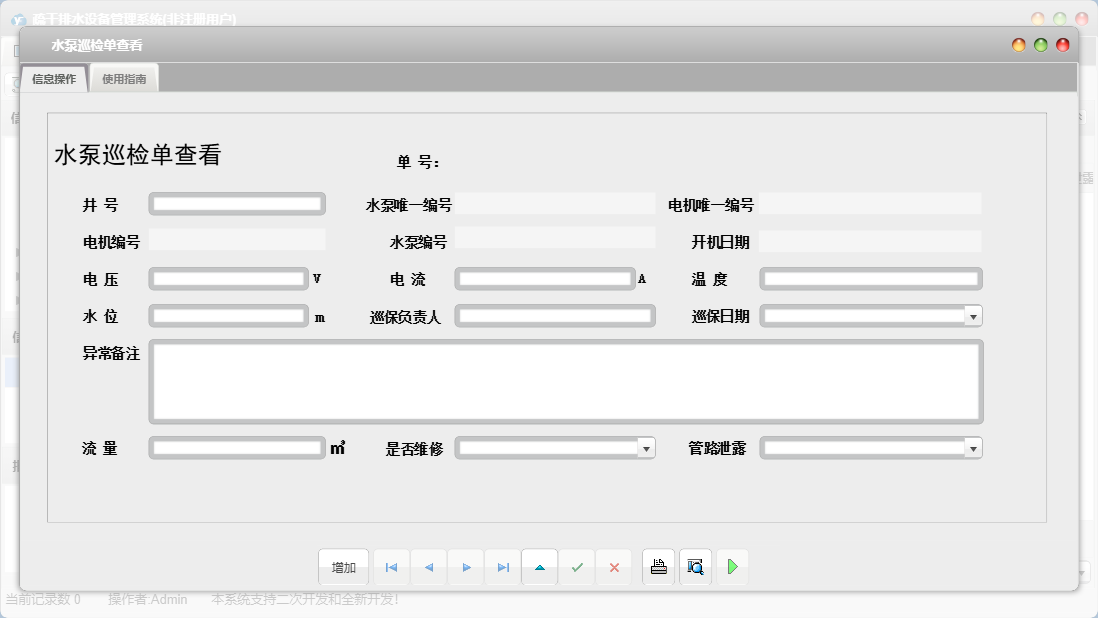The width and height of the screenshot is (1098, 618).
Task: Click the green play arrow icon
Action: tap(732, 567)
